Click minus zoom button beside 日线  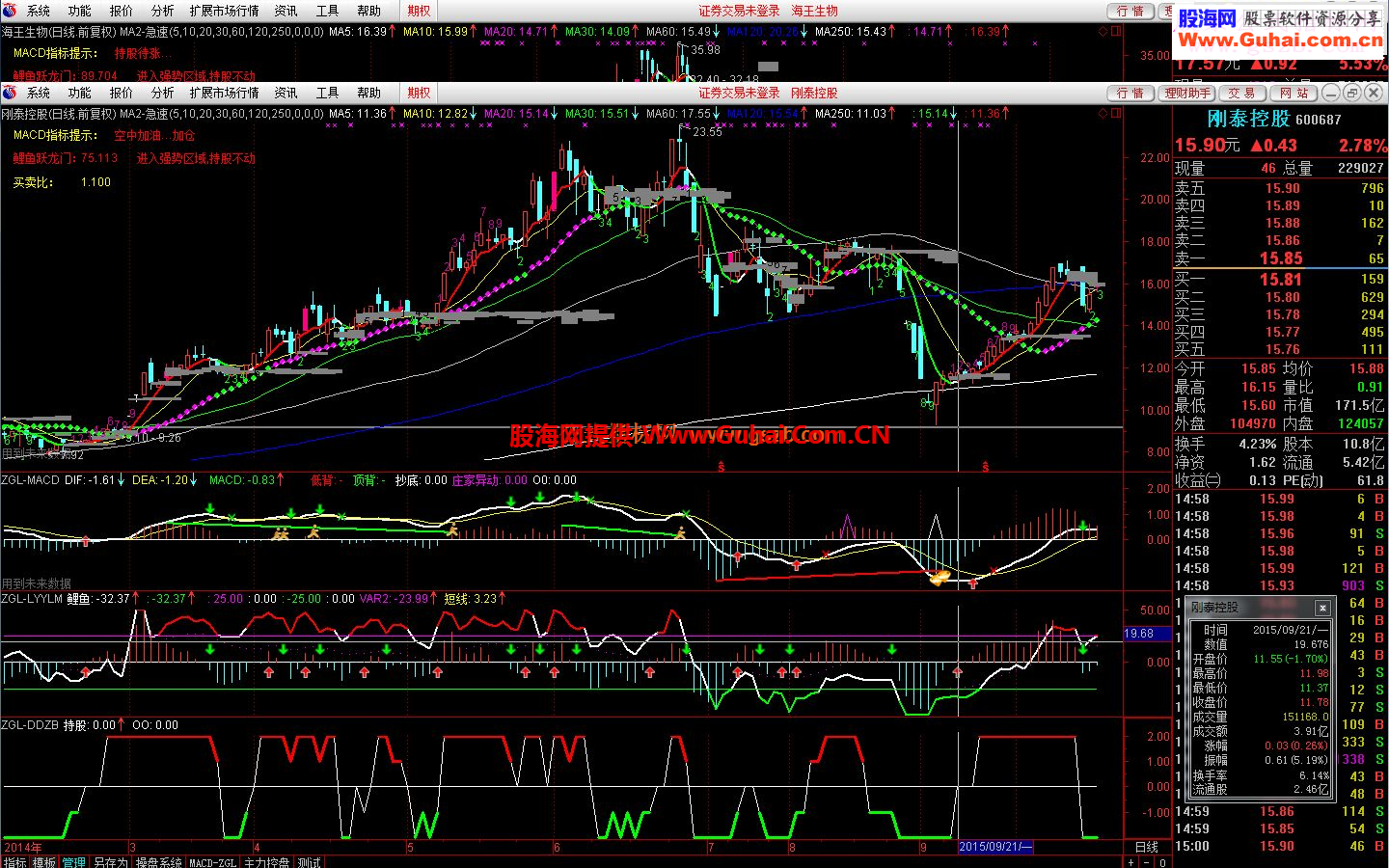[1148, 862]
